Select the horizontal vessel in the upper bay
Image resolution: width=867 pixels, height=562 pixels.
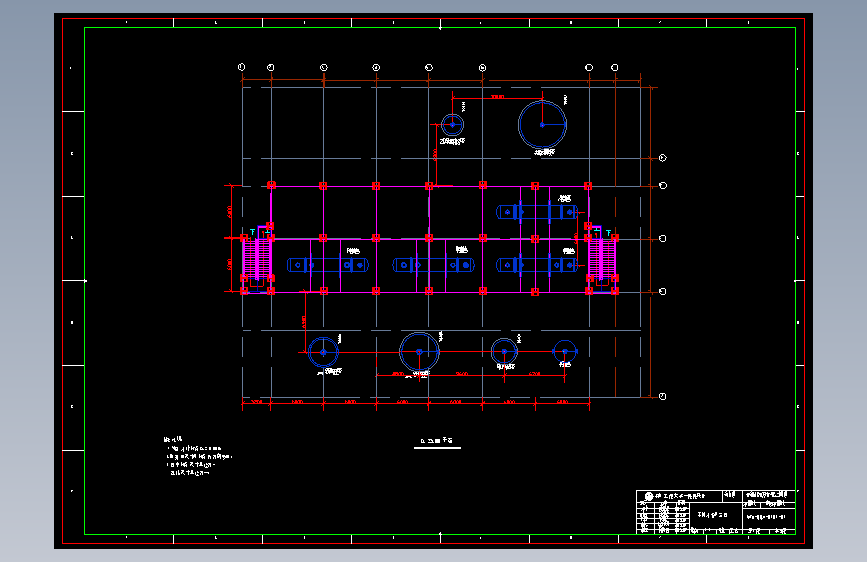tap(537, 212)
